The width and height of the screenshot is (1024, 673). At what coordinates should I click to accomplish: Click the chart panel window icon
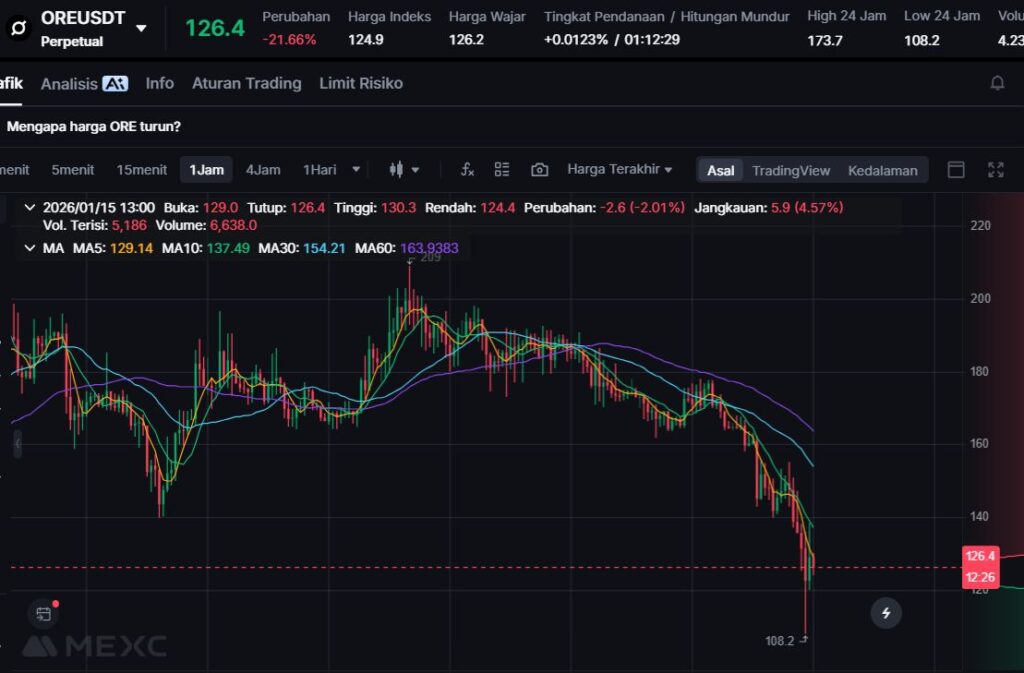[956, 170]
